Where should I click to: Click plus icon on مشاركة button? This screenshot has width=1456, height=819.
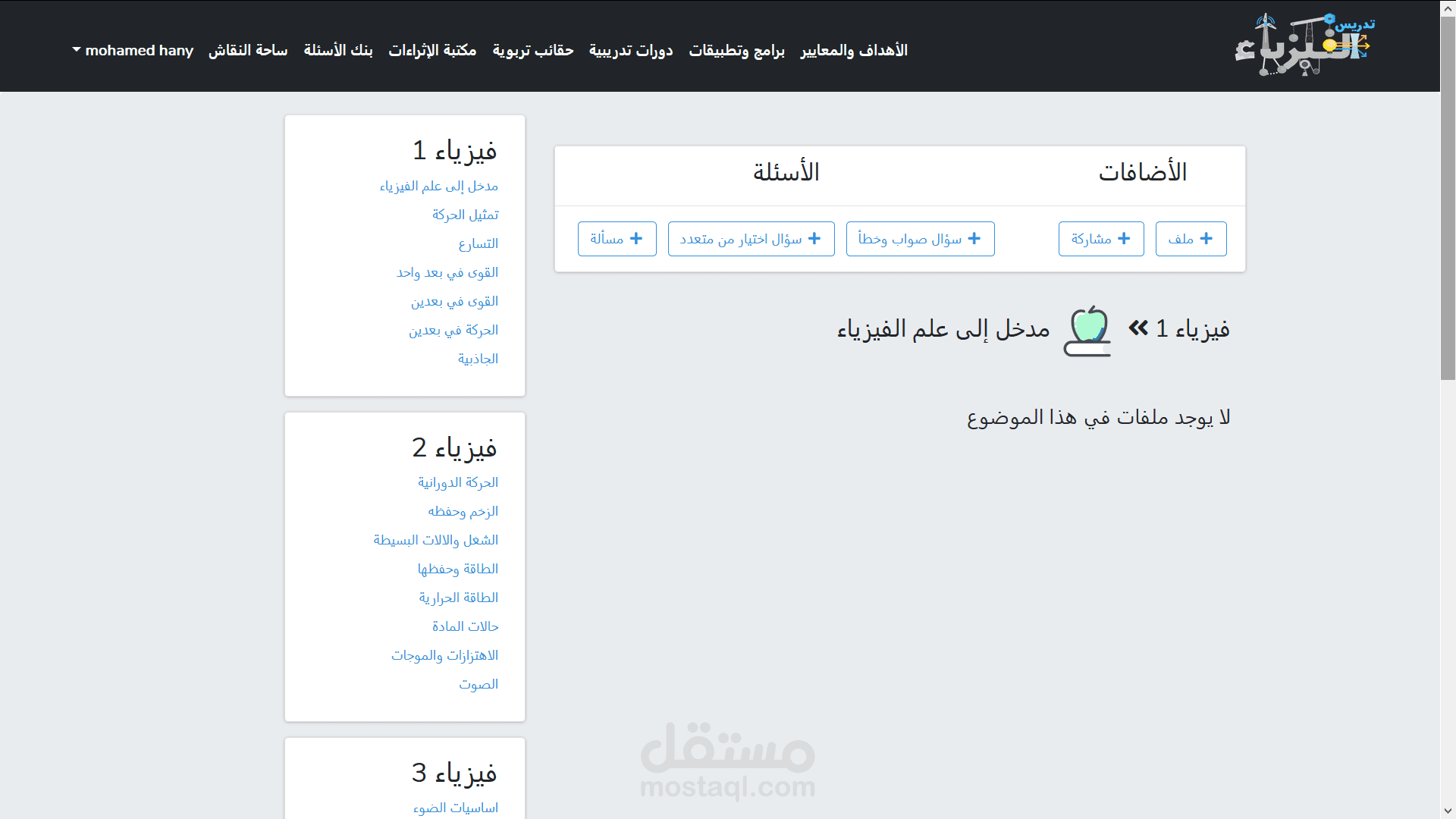[1124, 239]
